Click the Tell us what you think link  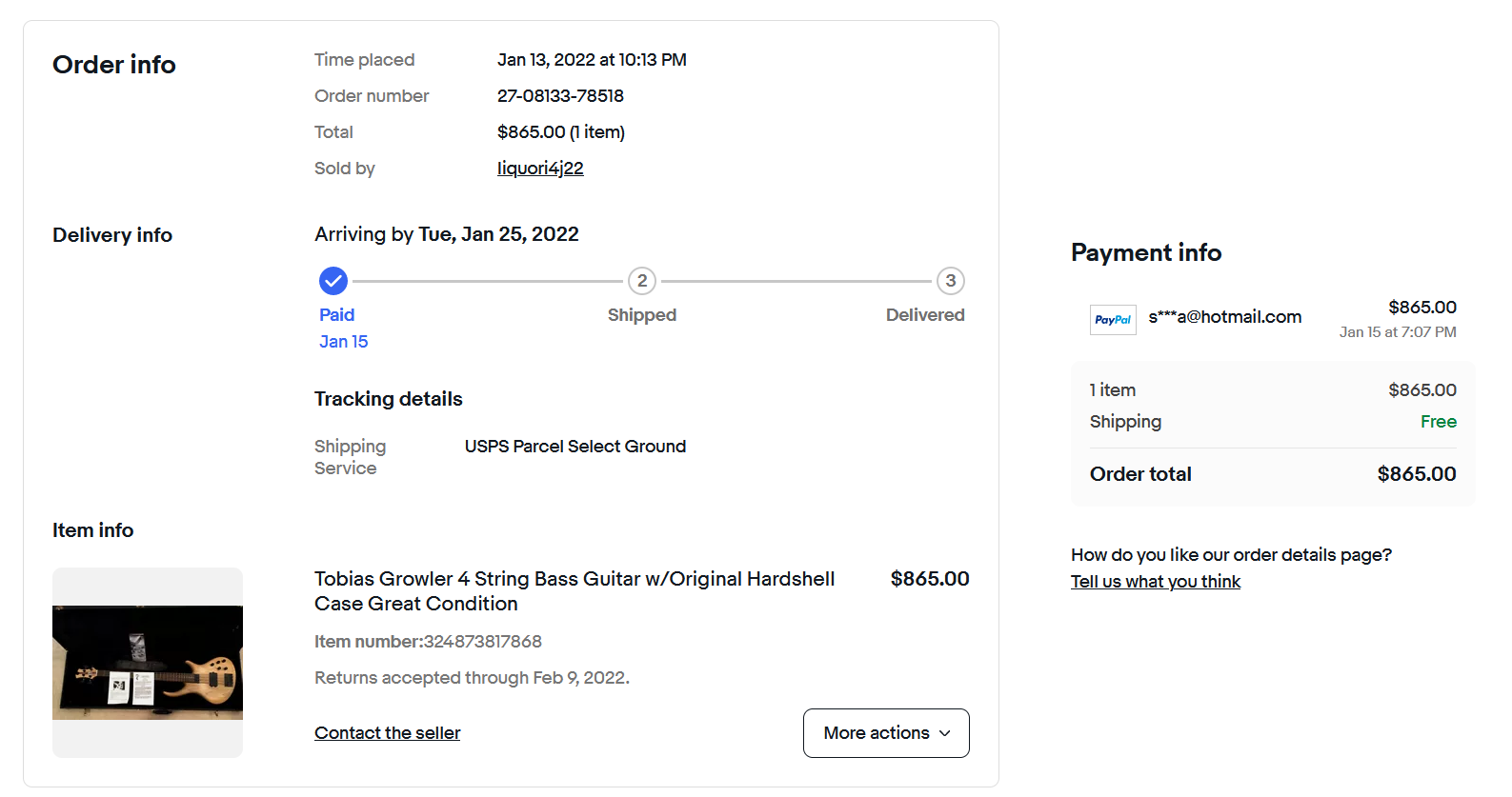[x=1156, y=582]
